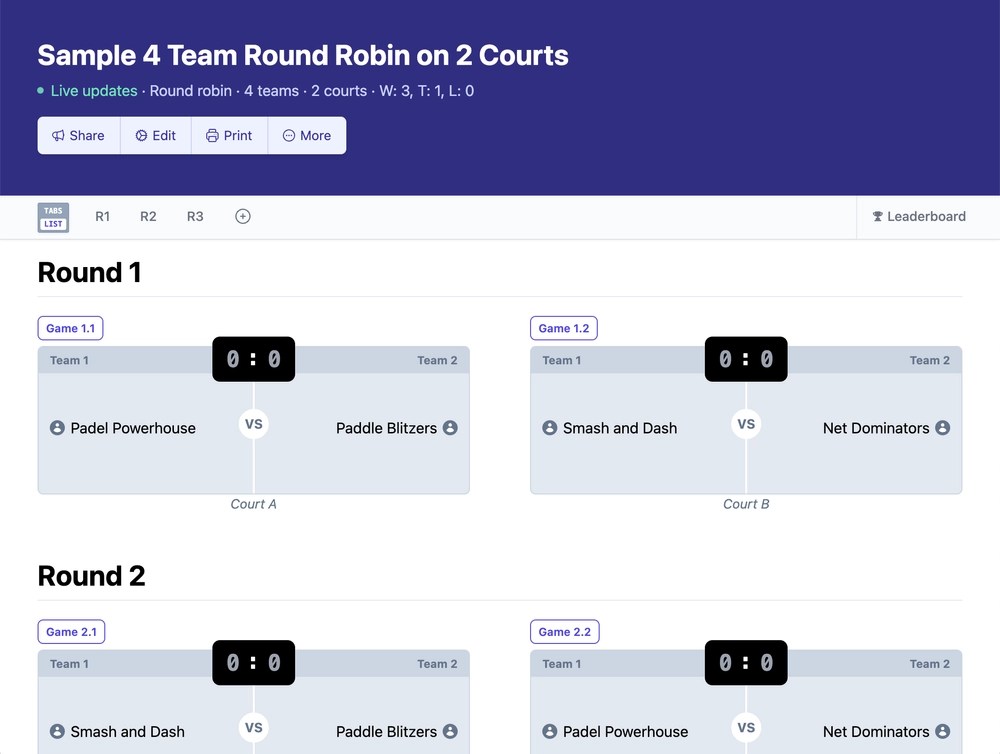Click the Game 1.1 label badge
Viewport: 1000px width, 754px height.
(x=70, y=329)
